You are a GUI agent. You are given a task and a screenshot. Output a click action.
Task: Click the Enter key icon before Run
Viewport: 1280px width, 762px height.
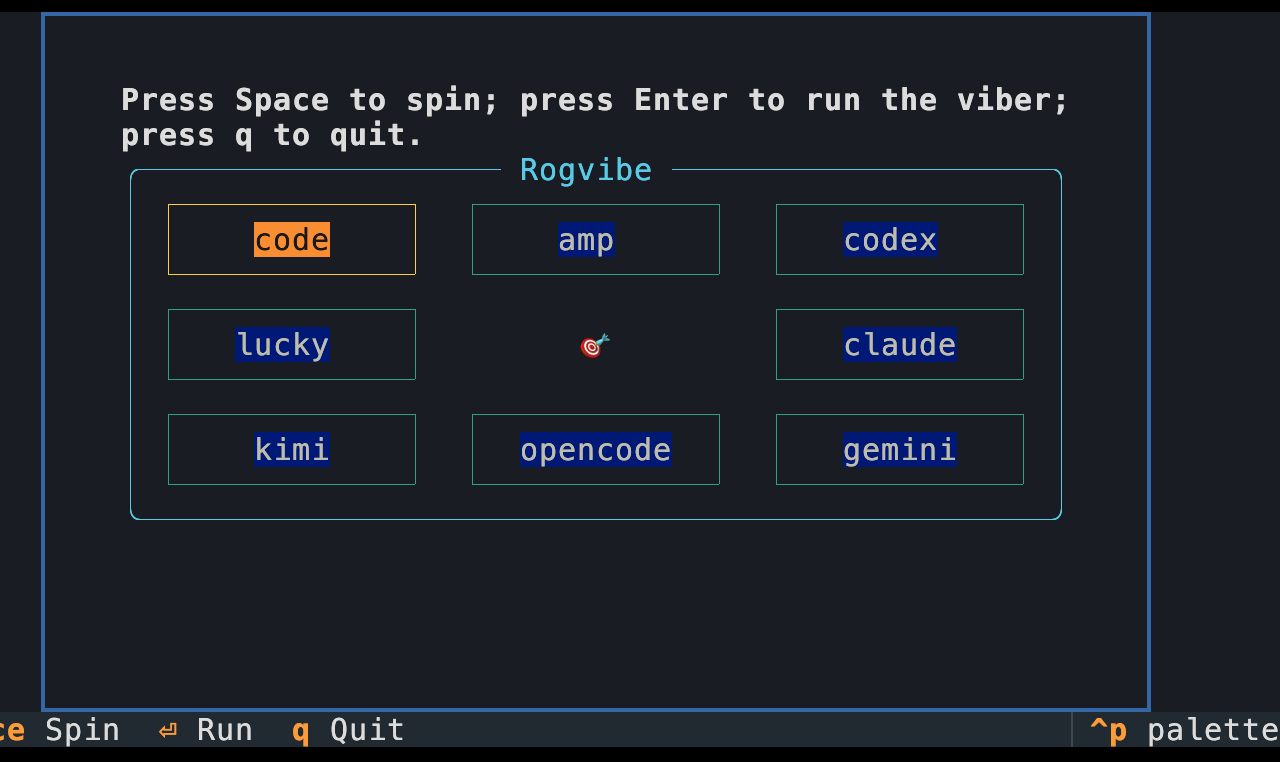(x=168, y=731)
